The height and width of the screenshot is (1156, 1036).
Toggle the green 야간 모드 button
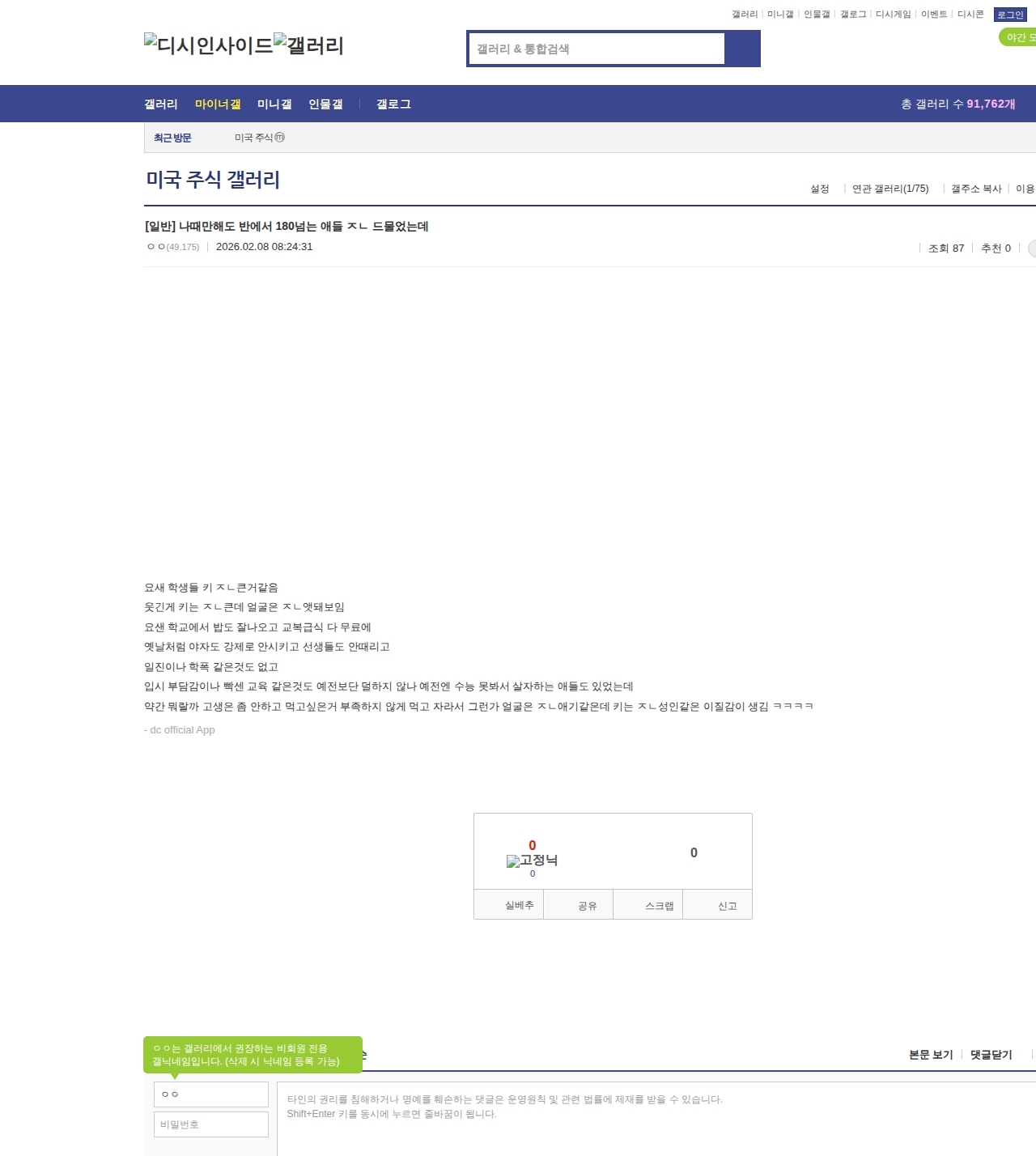click(1017, 37)
